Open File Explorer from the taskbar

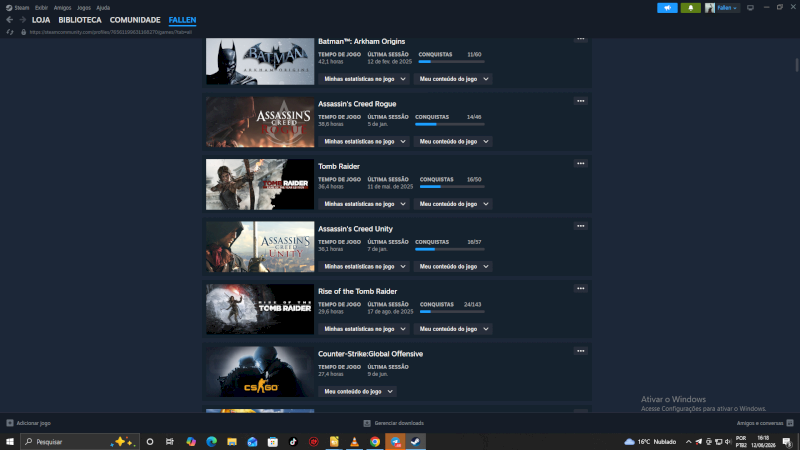[x=232, y=442]
